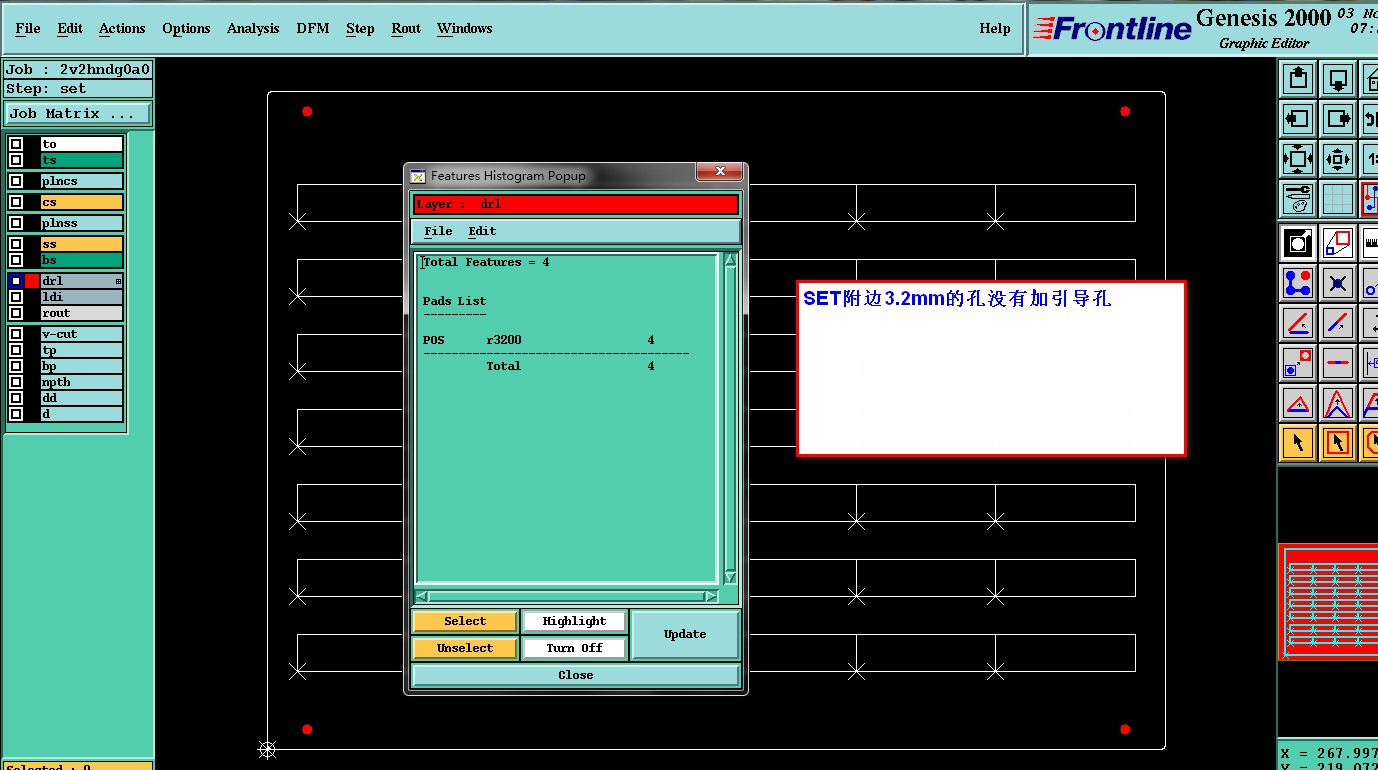Click the histogram popup vertical scrollbar up arrow
This screenshot has height=770, width=1378.
(x=730, y=260)
